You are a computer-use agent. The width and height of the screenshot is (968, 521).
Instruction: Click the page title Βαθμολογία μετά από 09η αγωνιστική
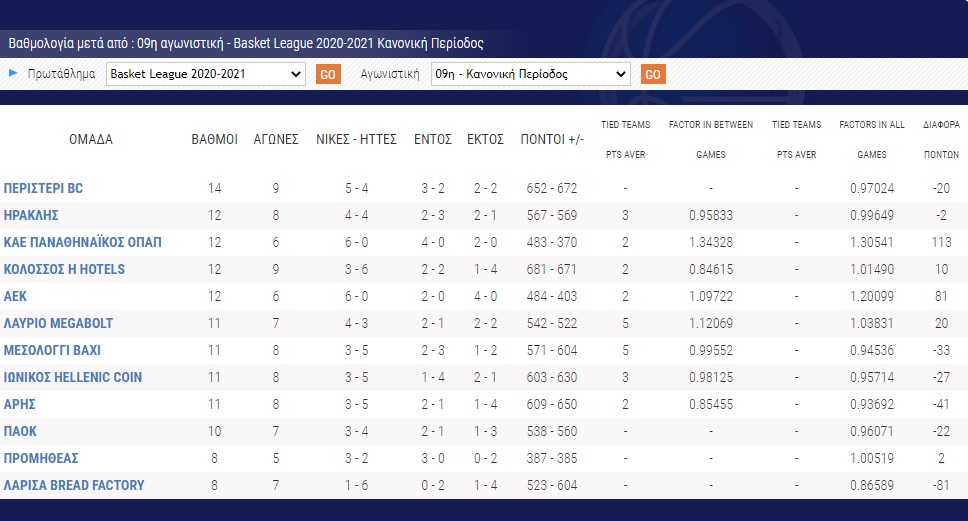coord(246,44)
